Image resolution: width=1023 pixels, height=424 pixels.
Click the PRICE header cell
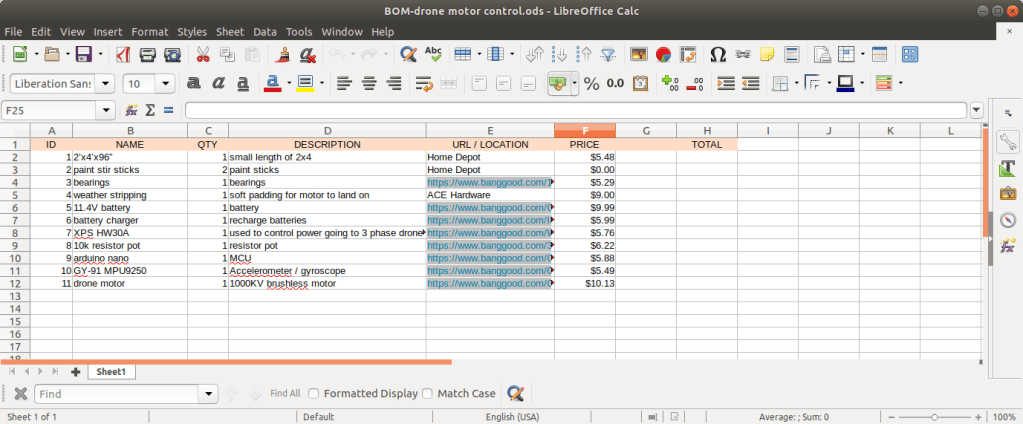click(x=584, y=144)
